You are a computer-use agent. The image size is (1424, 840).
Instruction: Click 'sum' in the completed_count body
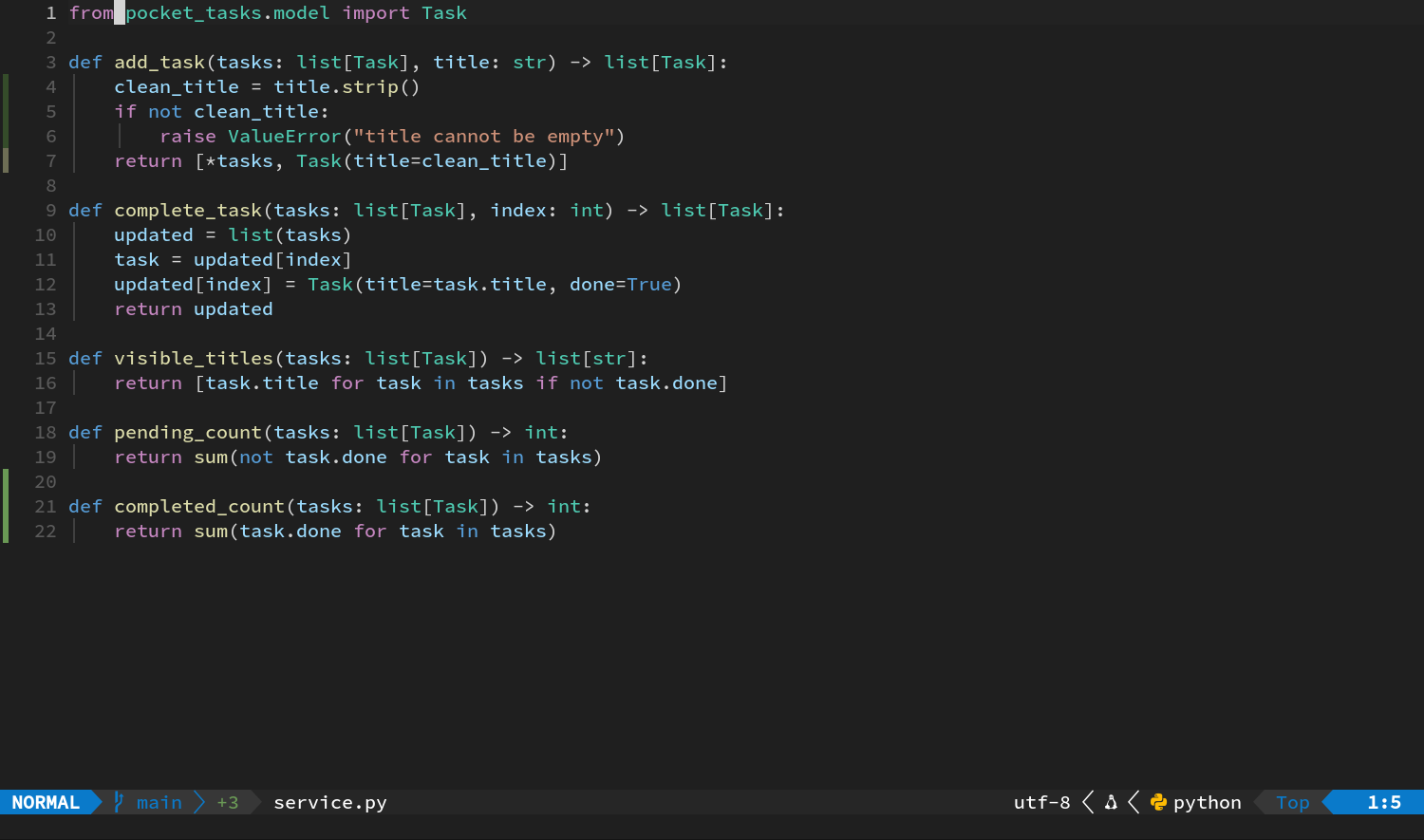click(211, 532)
